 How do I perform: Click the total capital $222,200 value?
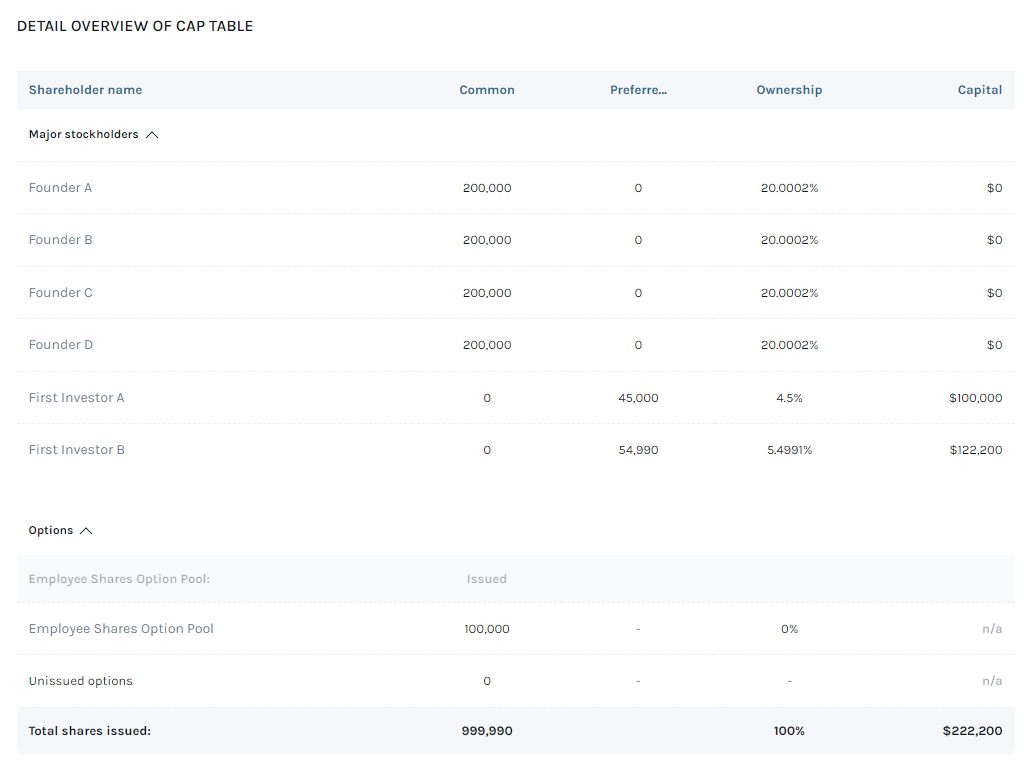(971, 731)
